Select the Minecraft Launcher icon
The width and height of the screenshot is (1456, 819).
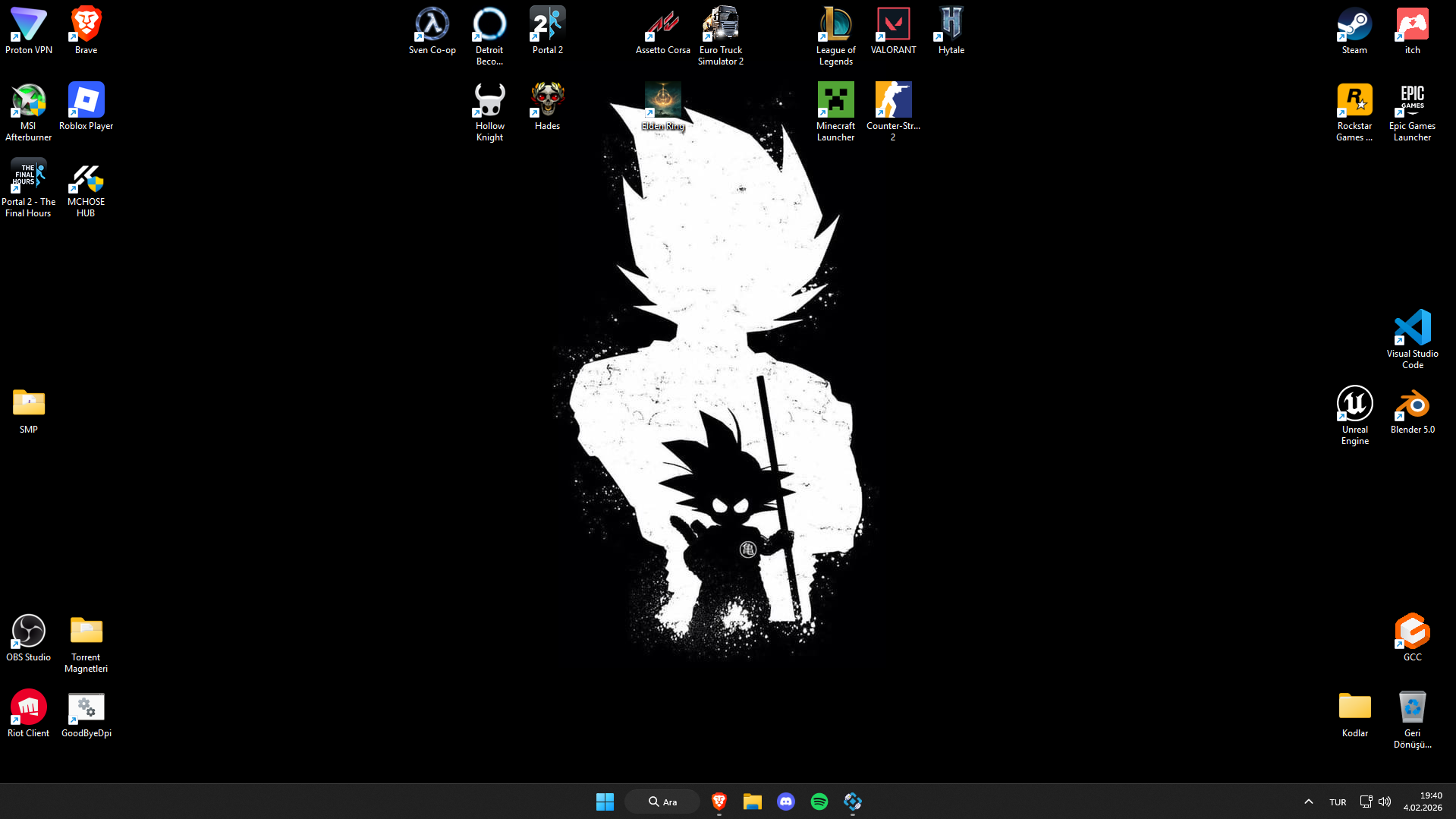point(836,112)
